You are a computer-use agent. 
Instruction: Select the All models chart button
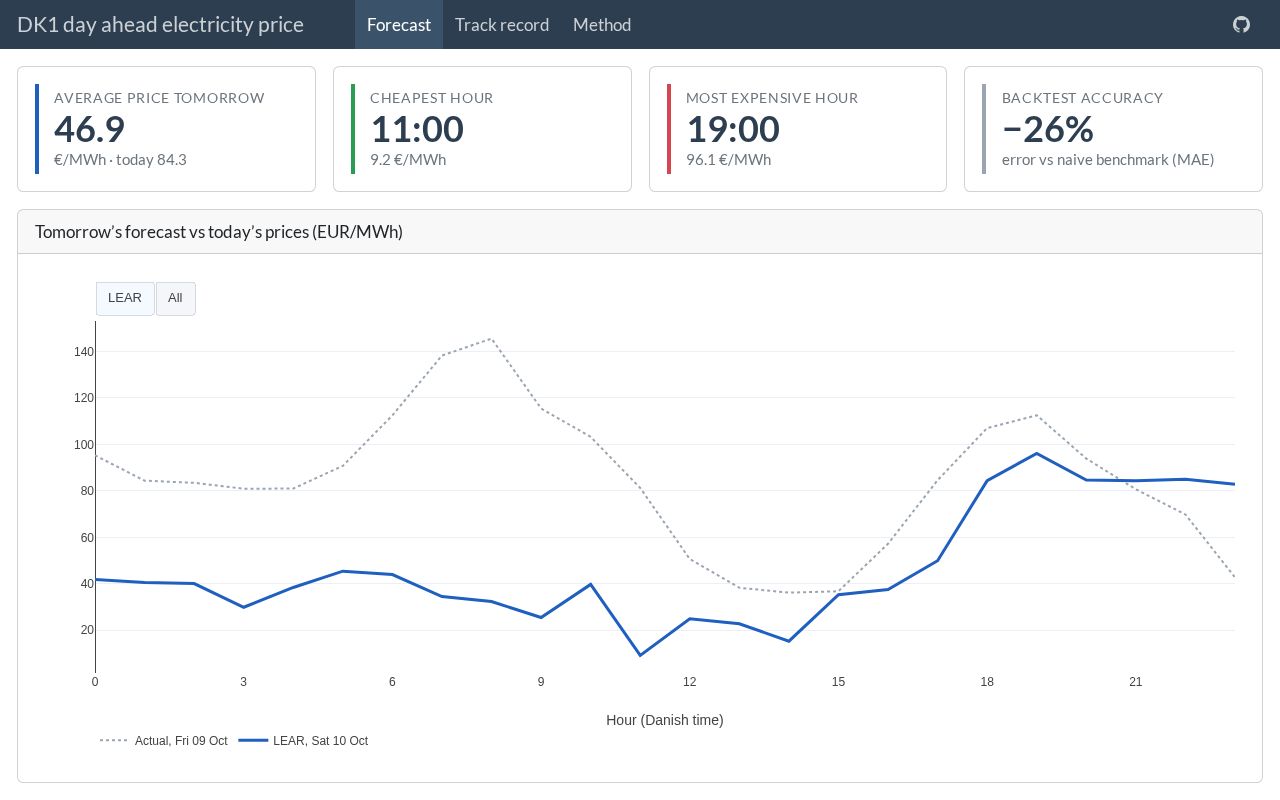[x=175, y=298]
